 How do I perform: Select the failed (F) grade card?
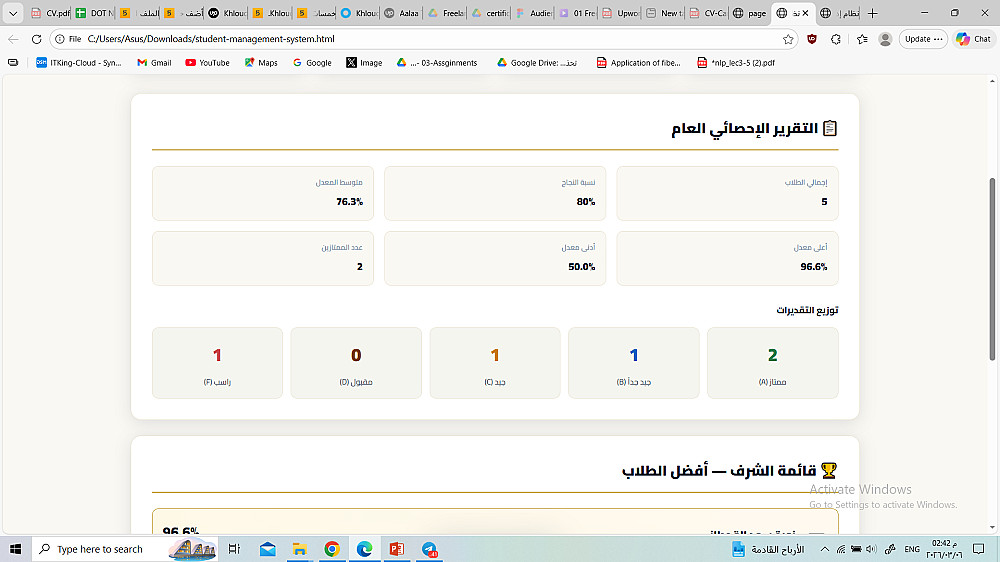click(x=217, y=363)
